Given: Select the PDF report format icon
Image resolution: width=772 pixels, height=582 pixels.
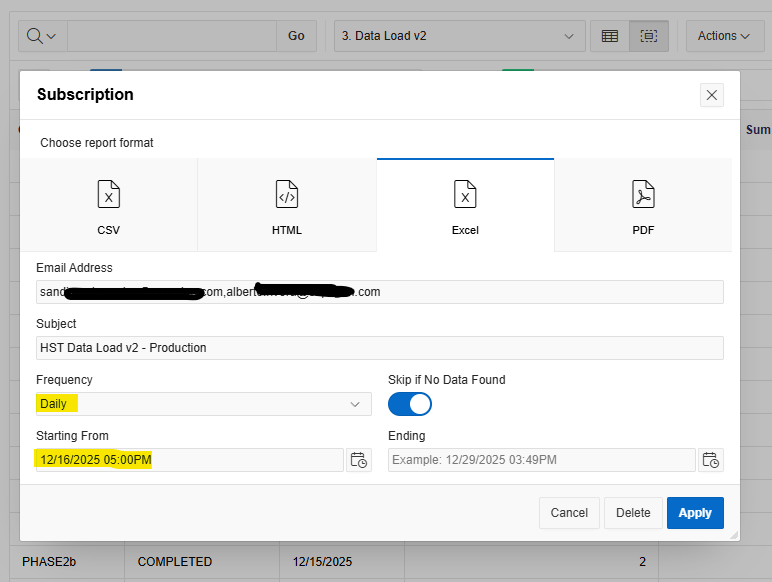Looking at the screenshot, I should pos(643,194).
